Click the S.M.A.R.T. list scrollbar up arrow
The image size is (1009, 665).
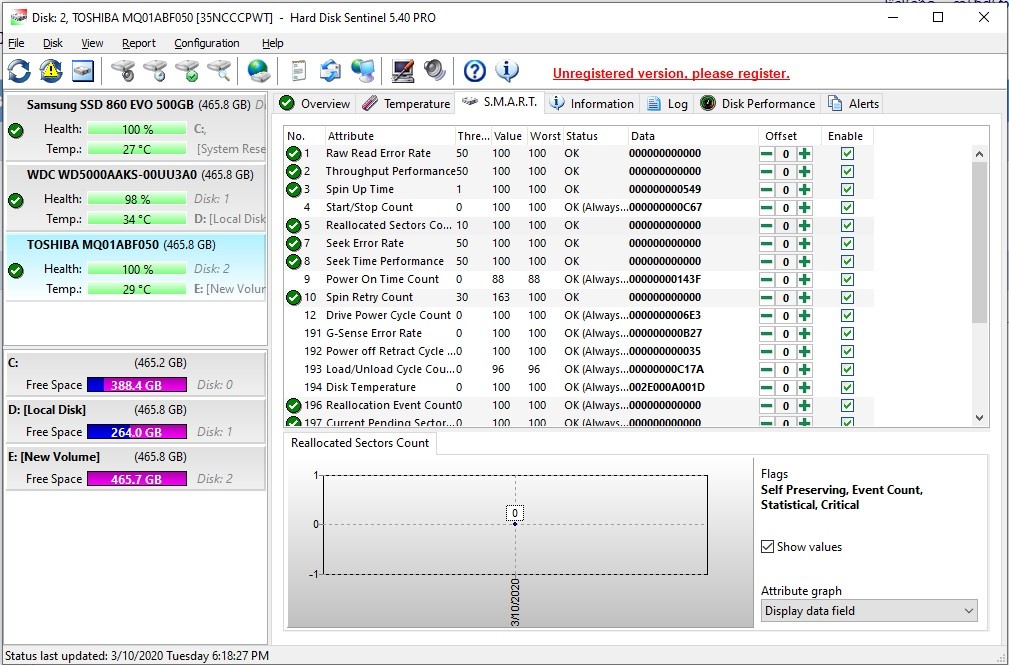point(979,154)
